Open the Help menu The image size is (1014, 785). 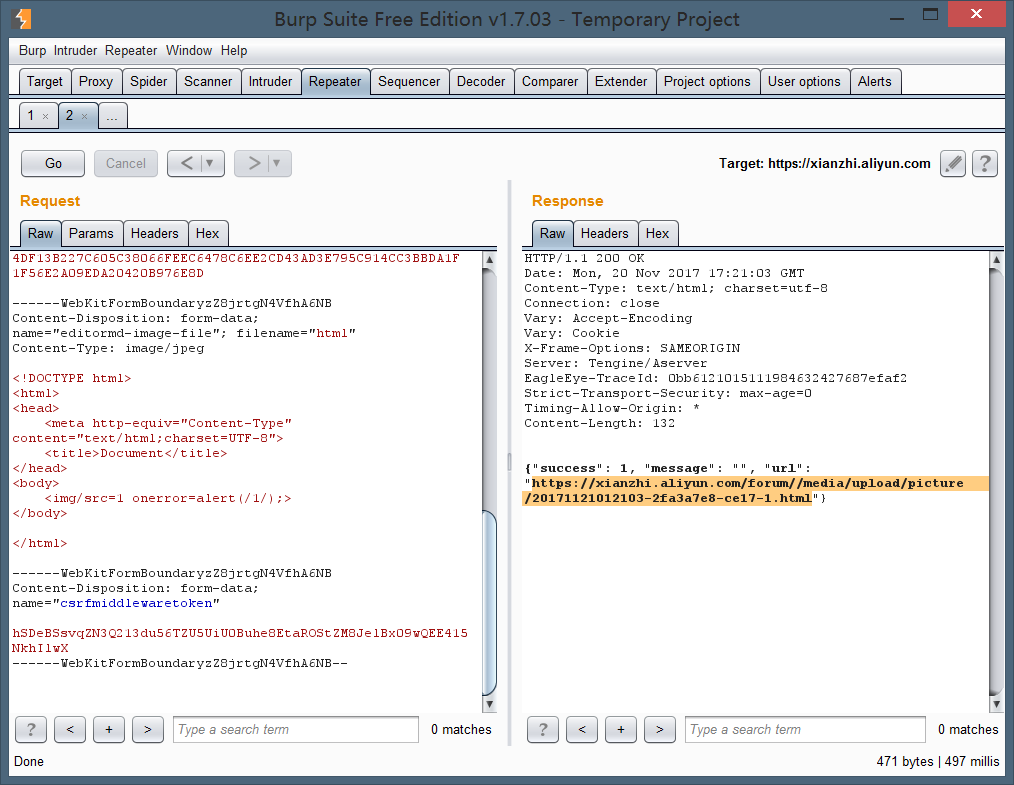click(x=233, y=50)
